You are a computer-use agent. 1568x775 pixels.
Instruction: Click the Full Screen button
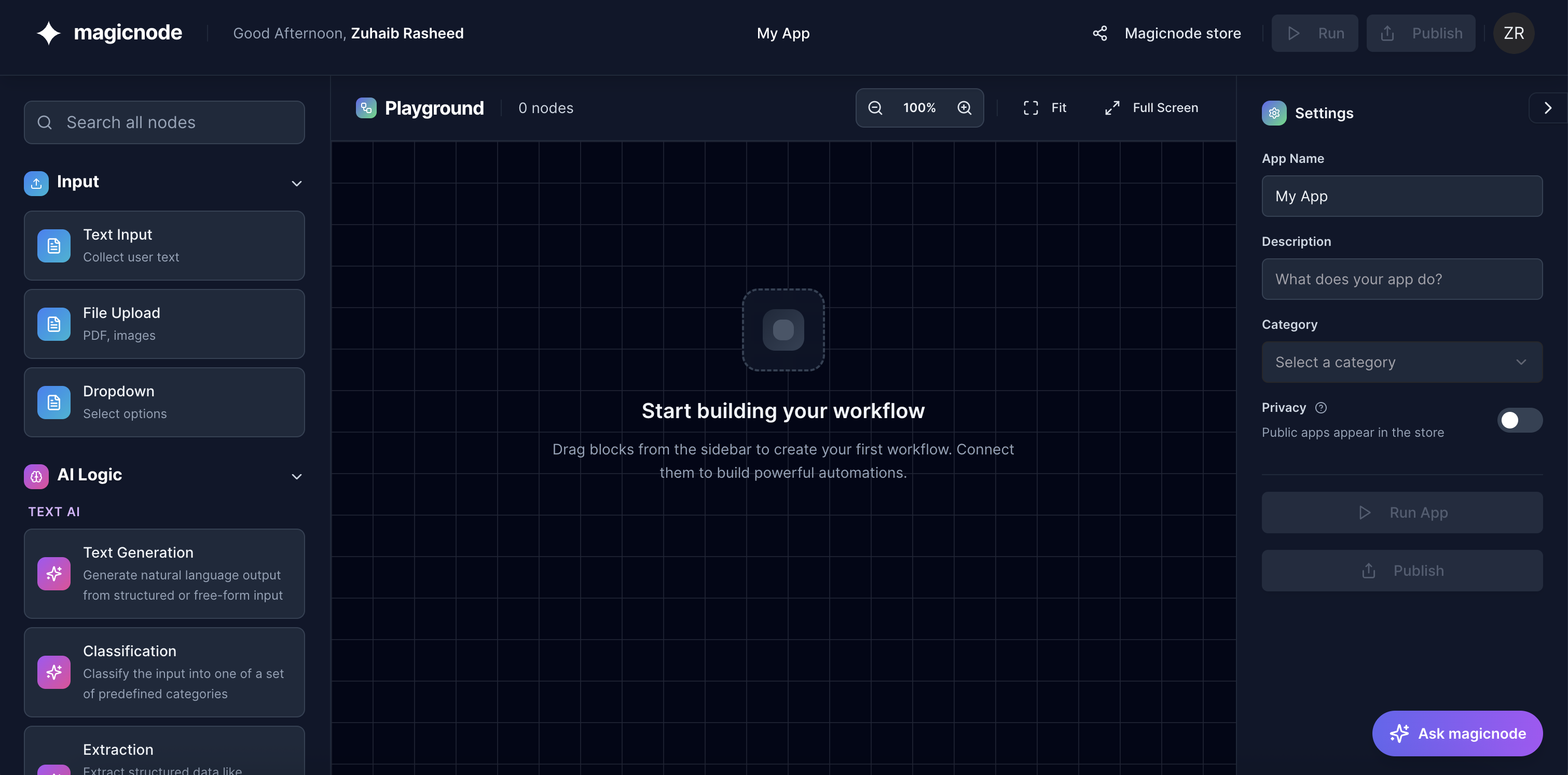click(x=1151, y=108)
